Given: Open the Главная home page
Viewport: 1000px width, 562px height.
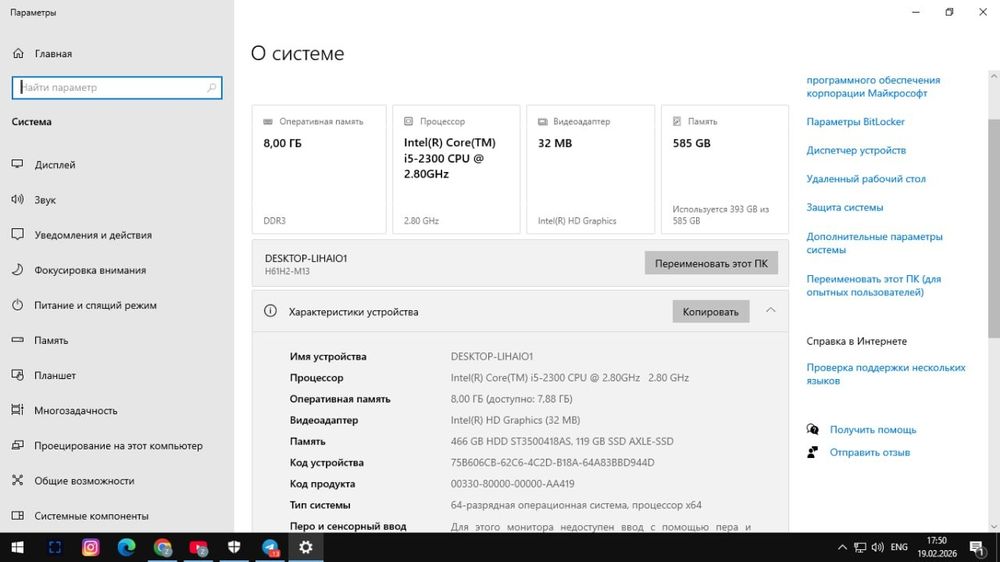Looking at the screenshot, I should (x=54, y=54).
